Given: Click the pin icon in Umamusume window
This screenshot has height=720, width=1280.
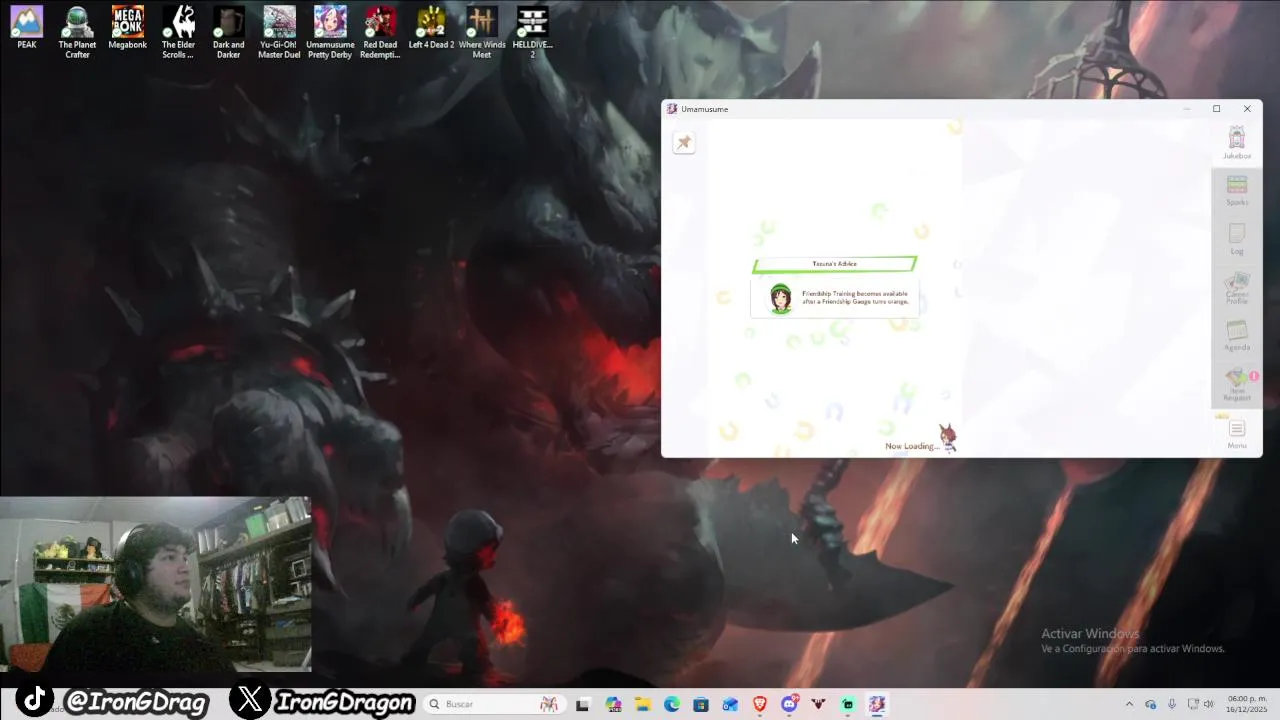Looking at the screenshot, I should [684, 143].
